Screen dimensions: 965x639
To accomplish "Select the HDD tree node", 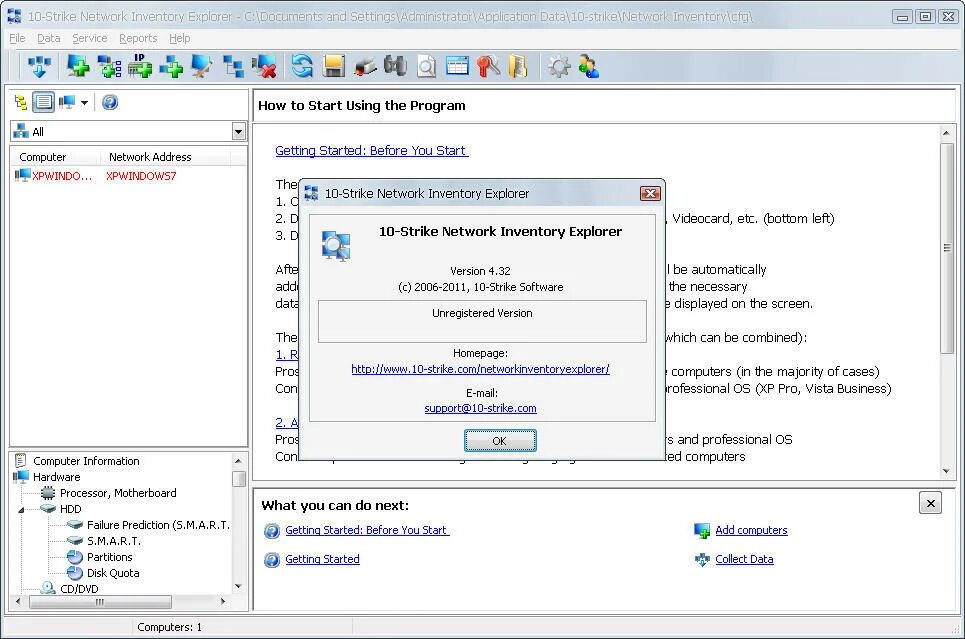I will coord(70,509).
